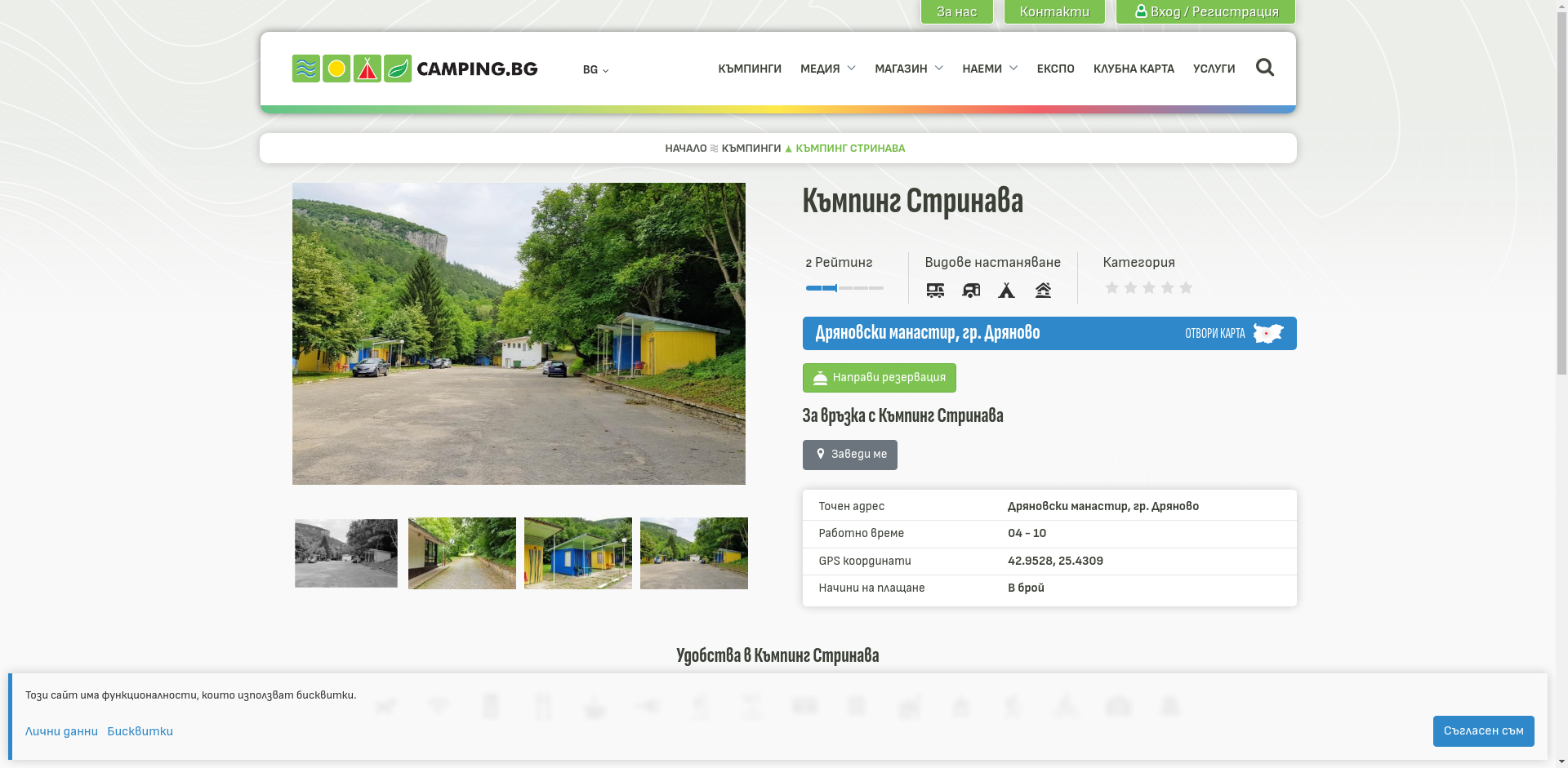Rate with the fifth category star

[x=1185, y=287]
